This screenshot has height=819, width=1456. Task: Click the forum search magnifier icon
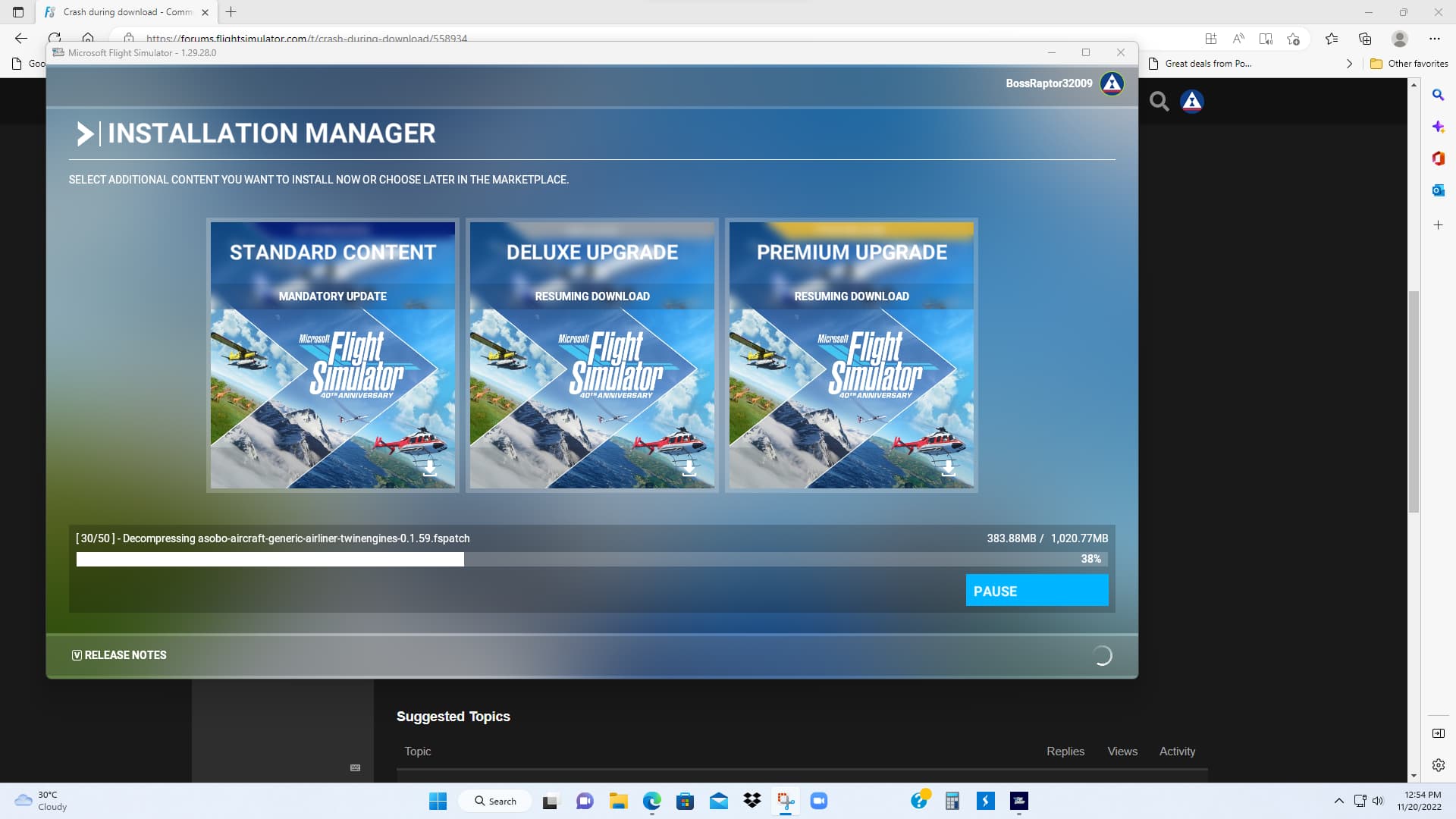pos(1159,101)
